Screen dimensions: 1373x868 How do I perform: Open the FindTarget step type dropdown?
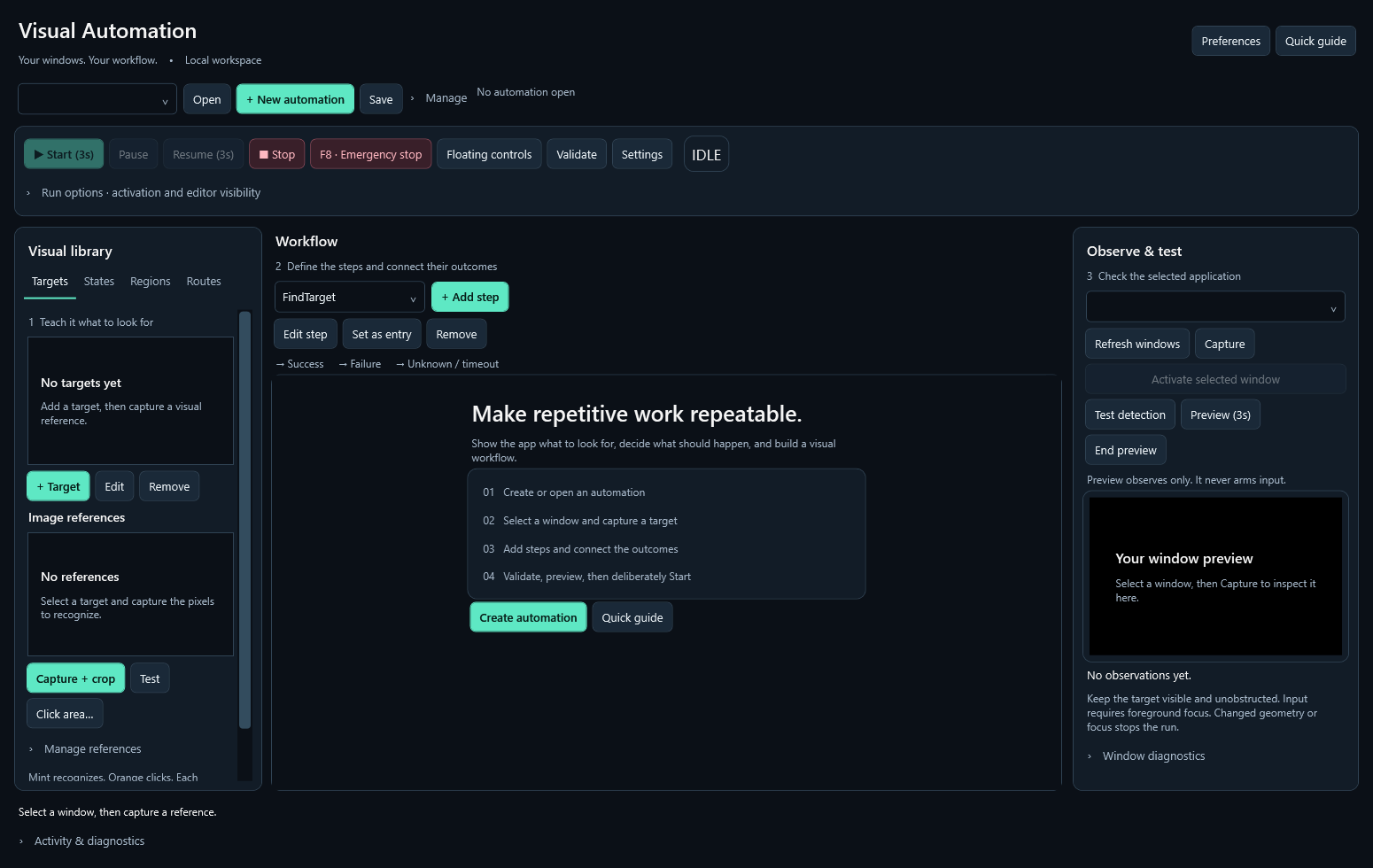pos(349,298)
